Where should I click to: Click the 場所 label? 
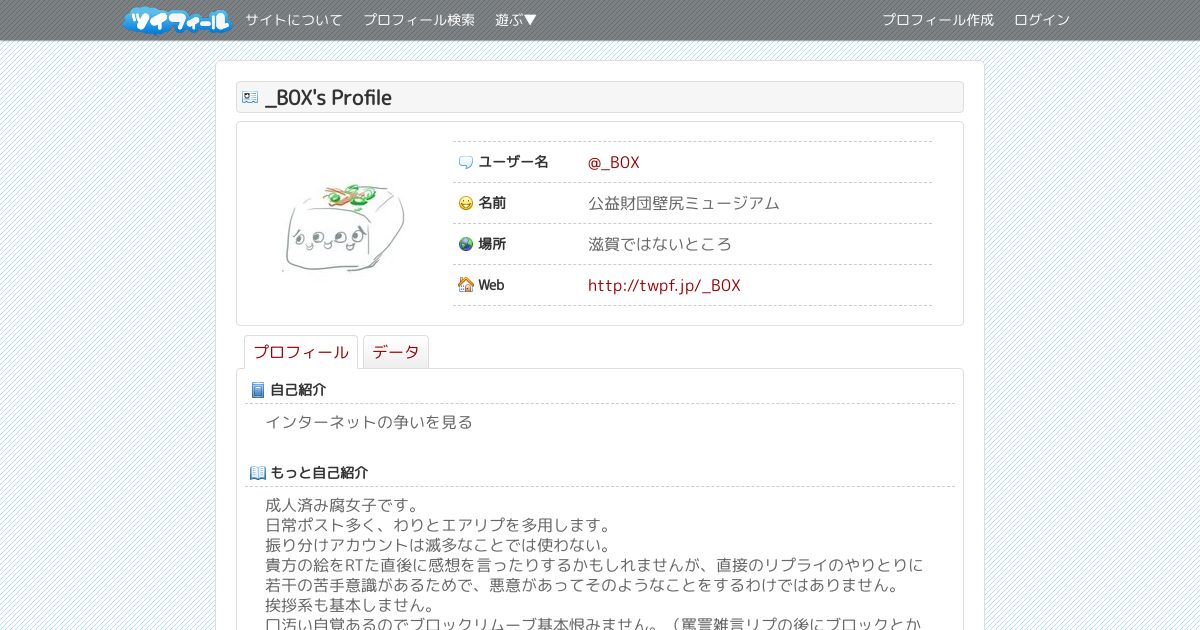tap(492, 244)
